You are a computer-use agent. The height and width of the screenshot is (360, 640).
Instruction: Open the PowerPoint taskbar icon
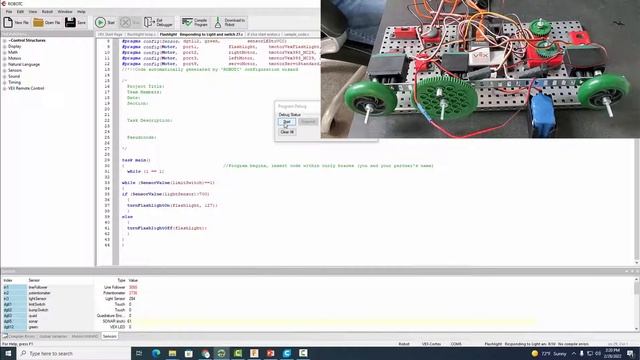(270, 353)
